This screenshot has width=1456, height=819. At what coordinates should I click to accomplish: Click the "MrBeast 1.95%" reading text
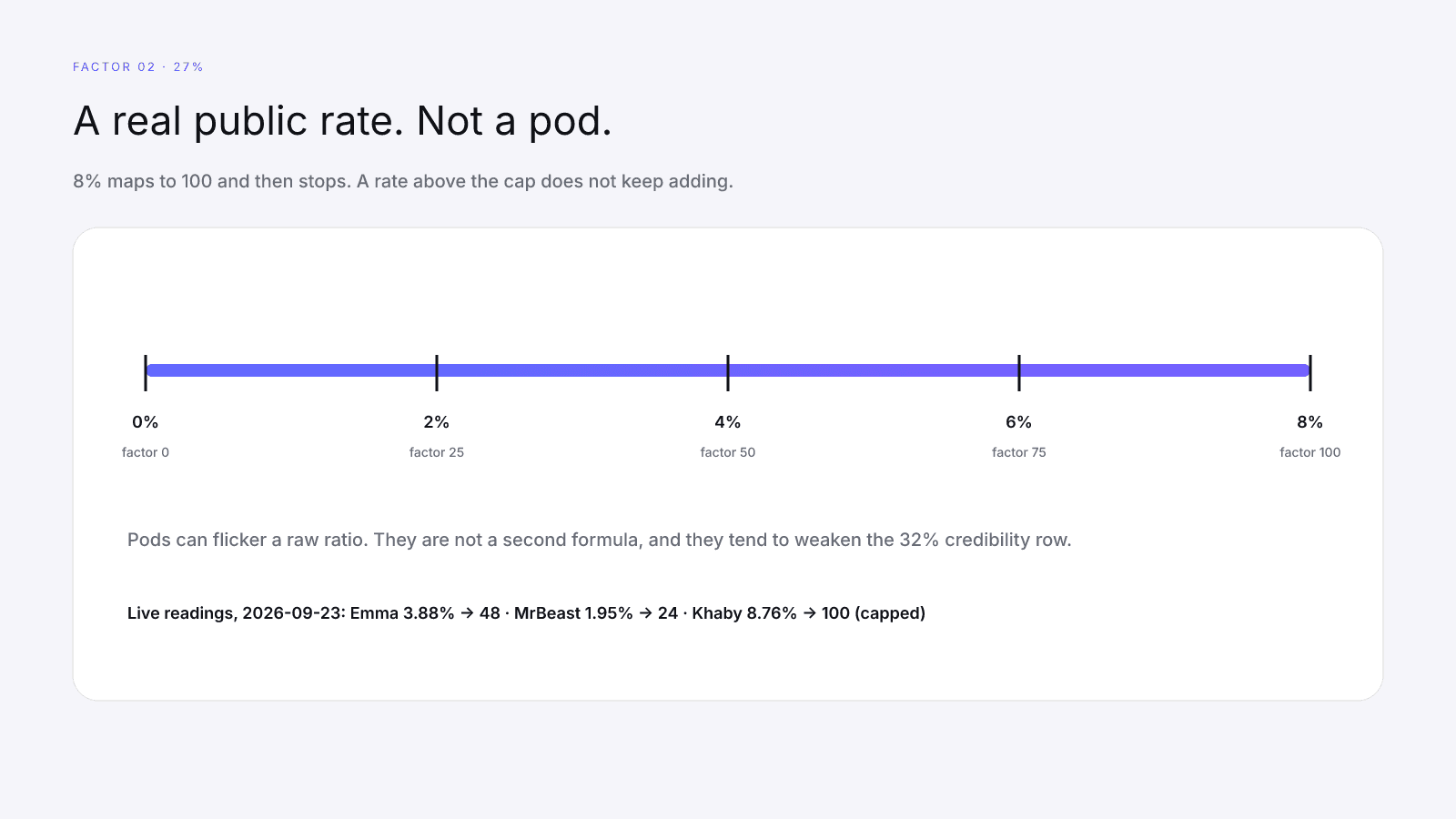tap(573, 613)
